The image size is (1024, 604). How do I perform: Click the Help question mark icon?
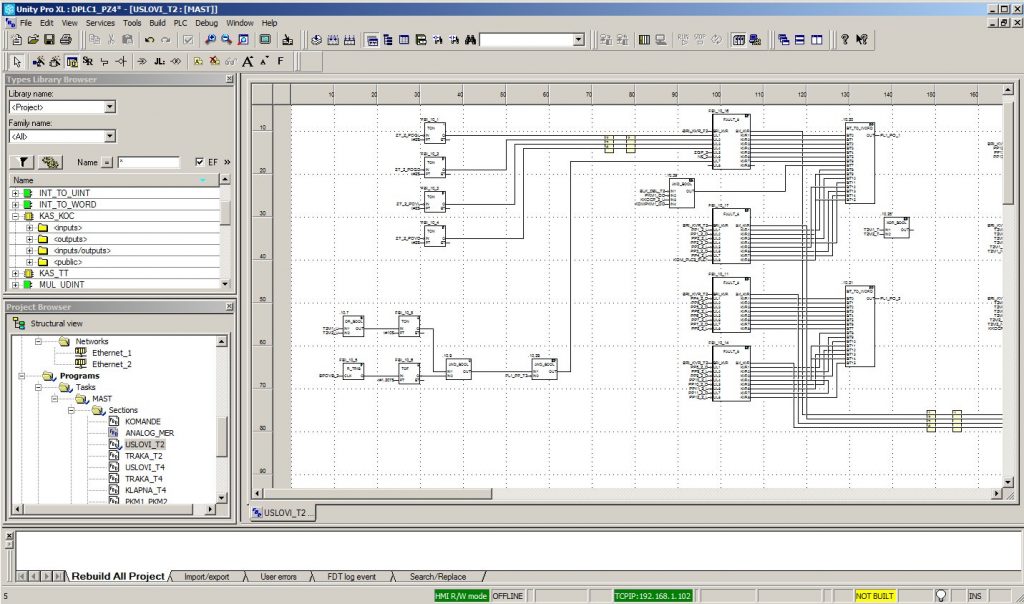[x=845, y=40]
